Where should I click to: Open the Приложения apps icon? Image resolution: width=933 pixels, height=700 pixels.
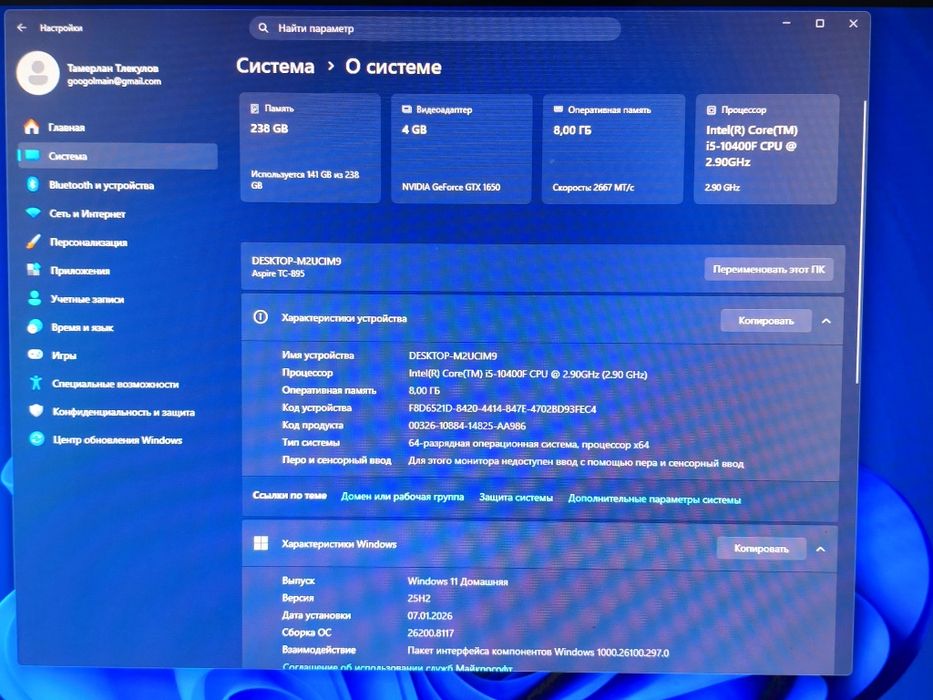tap(34, 270)
